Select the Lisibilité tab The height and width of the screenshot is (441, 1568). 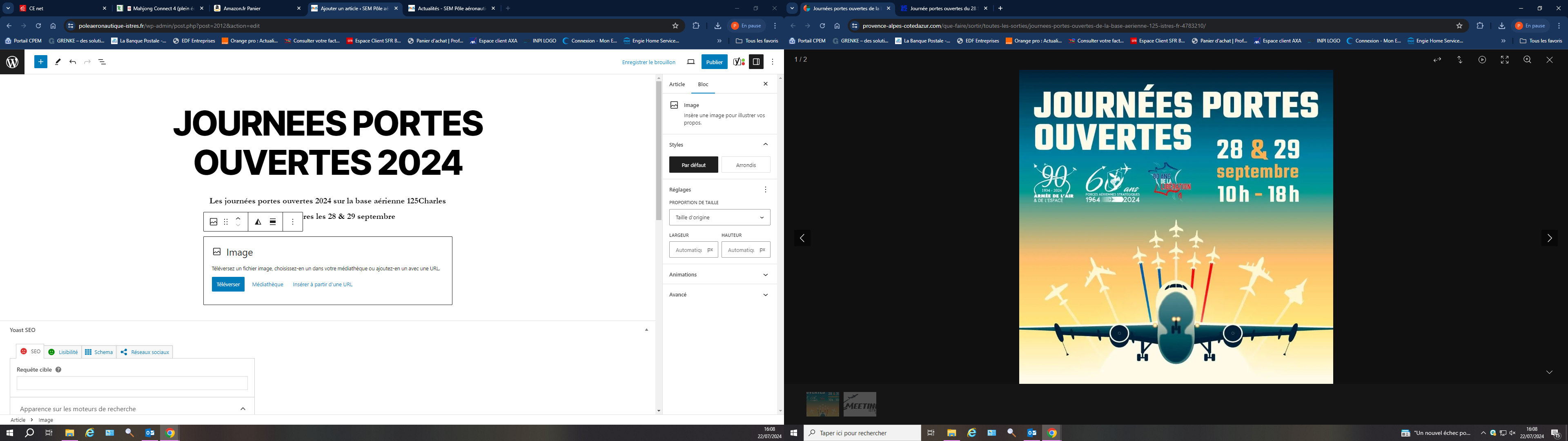click(x=63, y=352)
